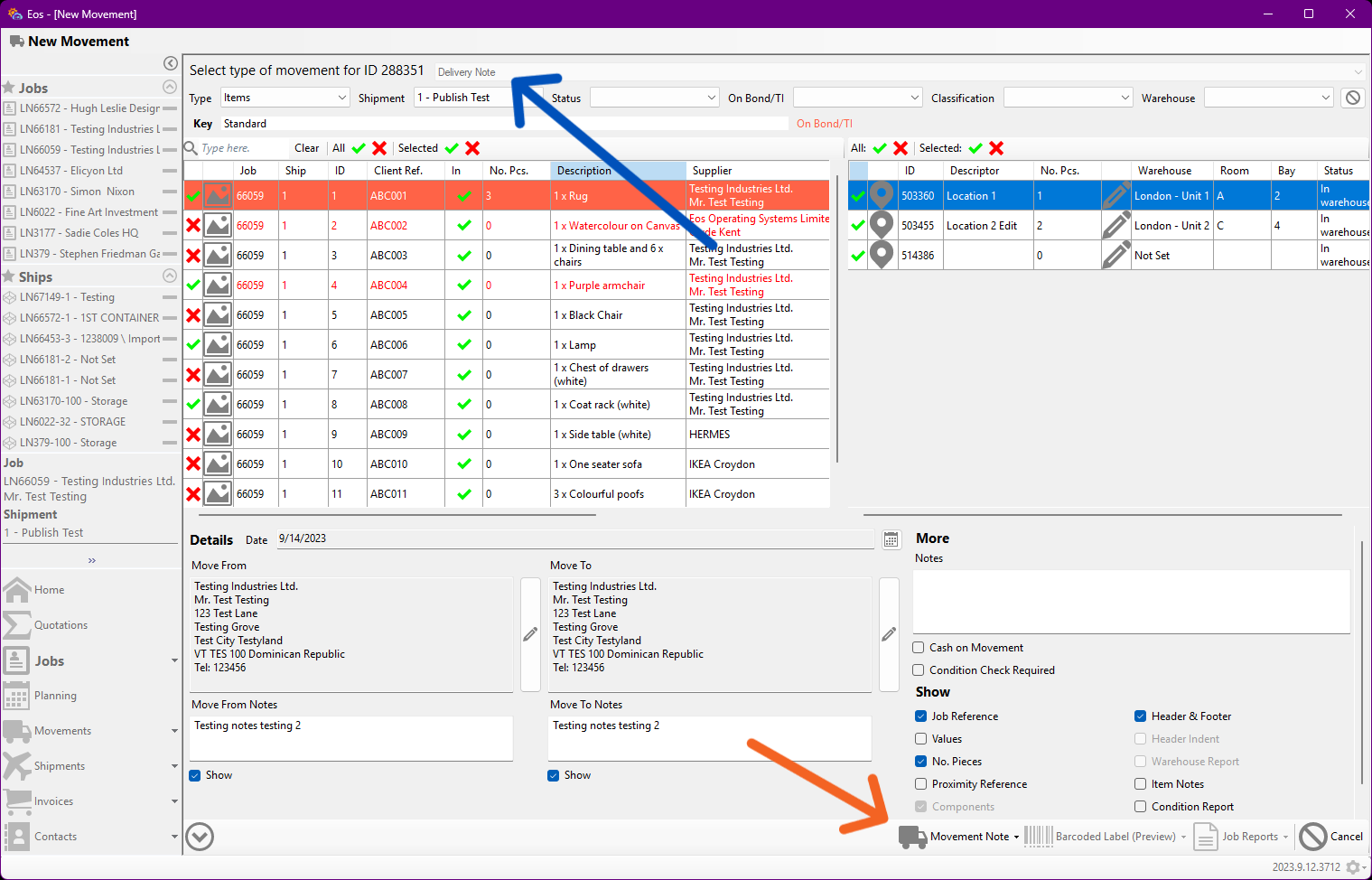The image size is (1372, 880).
Task: Open the Type Items dropdown
Action: [x=285, y=98]
